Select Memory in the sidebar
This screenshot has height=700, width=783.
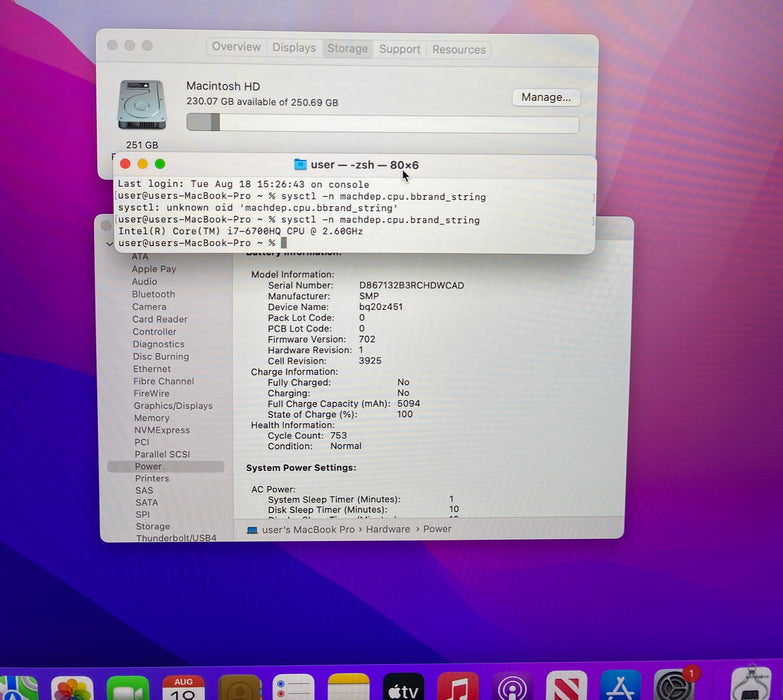pos(151,418)
